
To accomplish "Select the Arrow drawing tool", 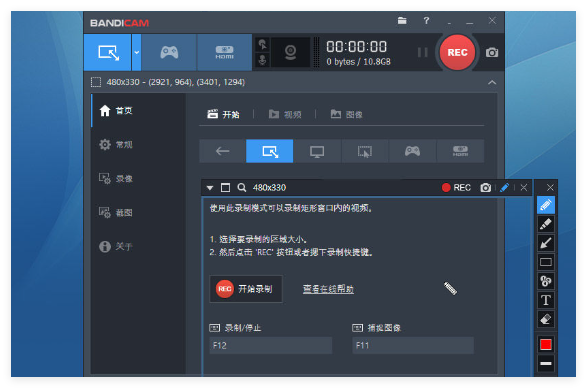I will (x=546, y=243).
